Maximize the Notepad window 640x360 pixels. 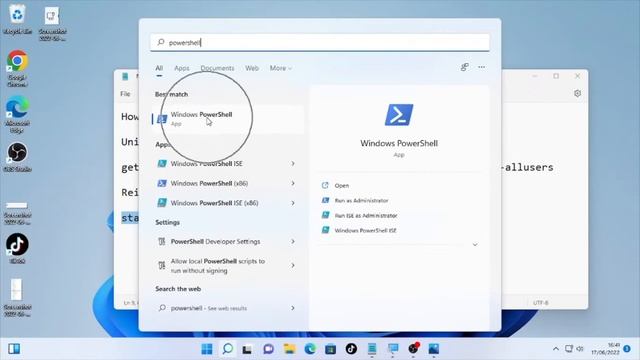pos(556,76)
